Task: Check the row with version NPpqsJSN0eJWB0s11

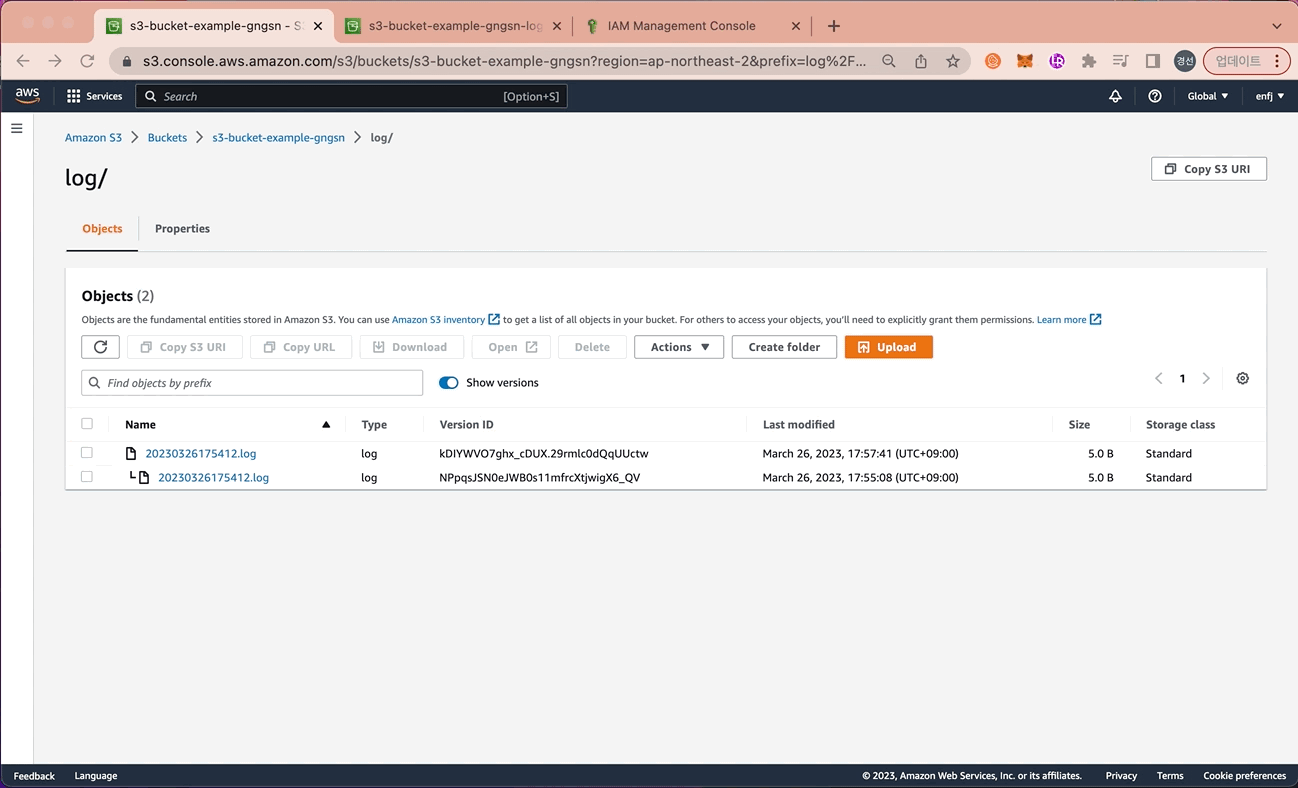Action: [87, 477]
